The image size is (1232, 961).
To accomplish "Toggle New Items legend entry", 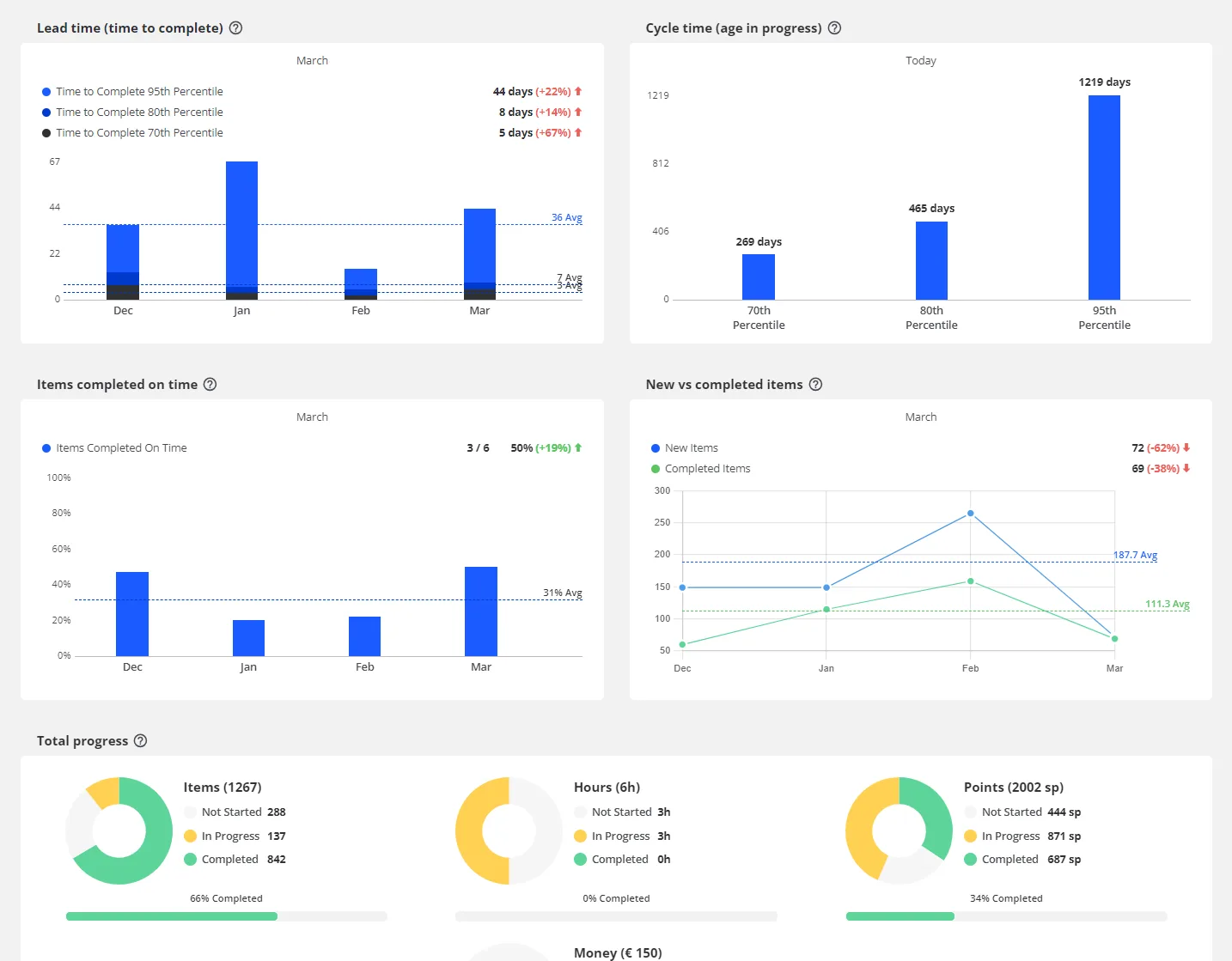I will point(684,448).
